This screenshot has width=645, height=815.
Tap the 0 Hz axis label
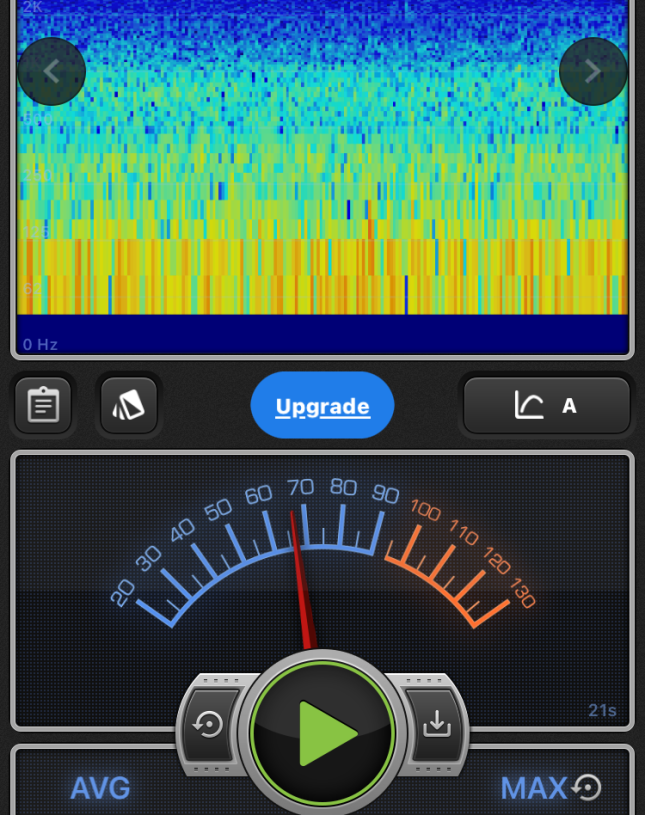tap(41, 344)
